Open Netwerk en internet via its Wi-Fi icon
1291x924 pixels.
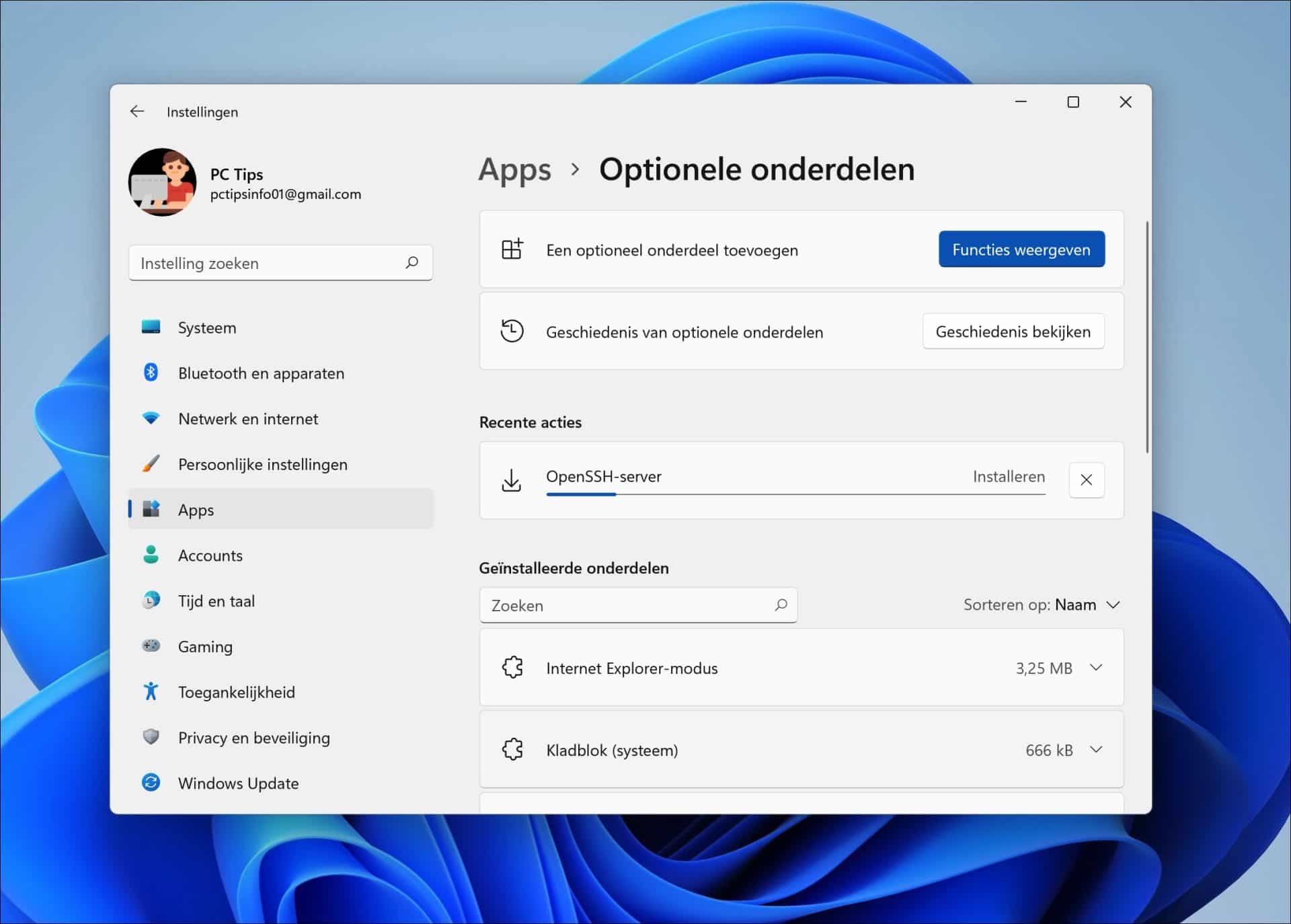152,418
